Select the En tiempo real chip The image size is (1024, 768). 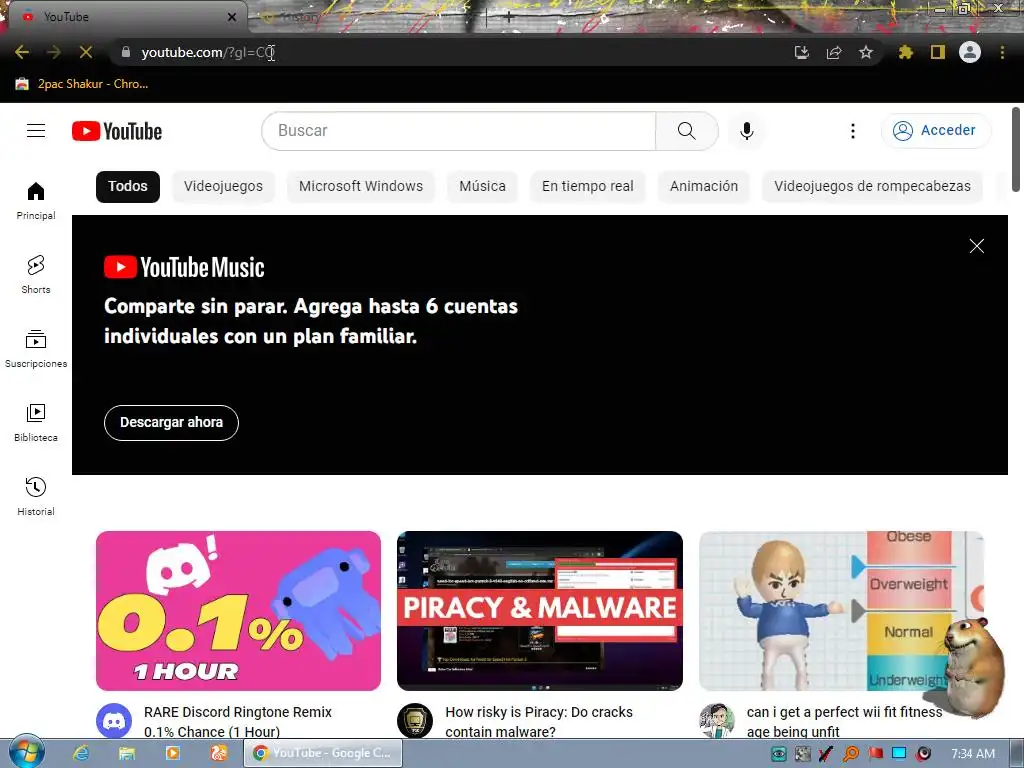(x=588, y=186)
